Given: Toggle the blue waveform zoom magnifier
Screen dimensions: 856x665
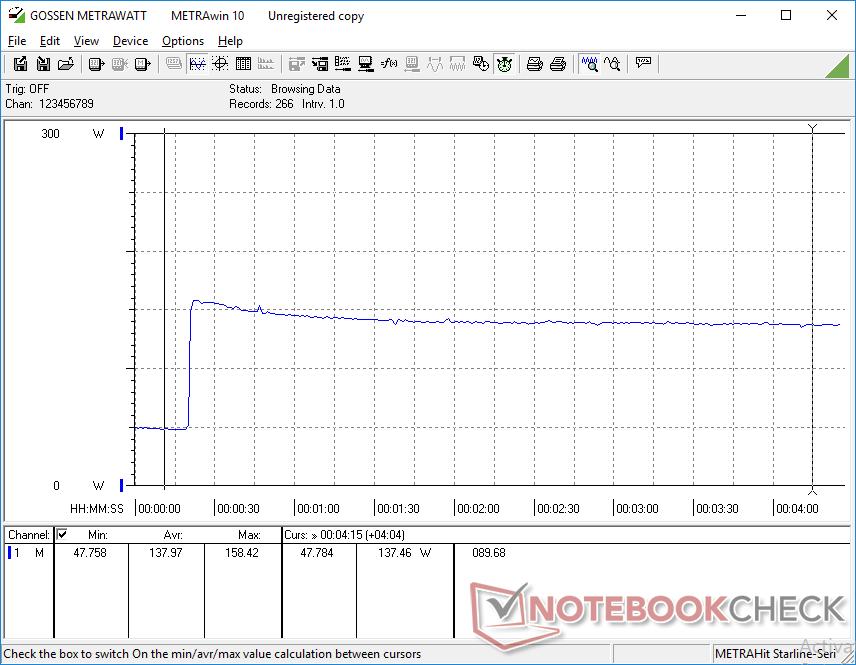Looking at the screenshot, I should pos(589,64).
